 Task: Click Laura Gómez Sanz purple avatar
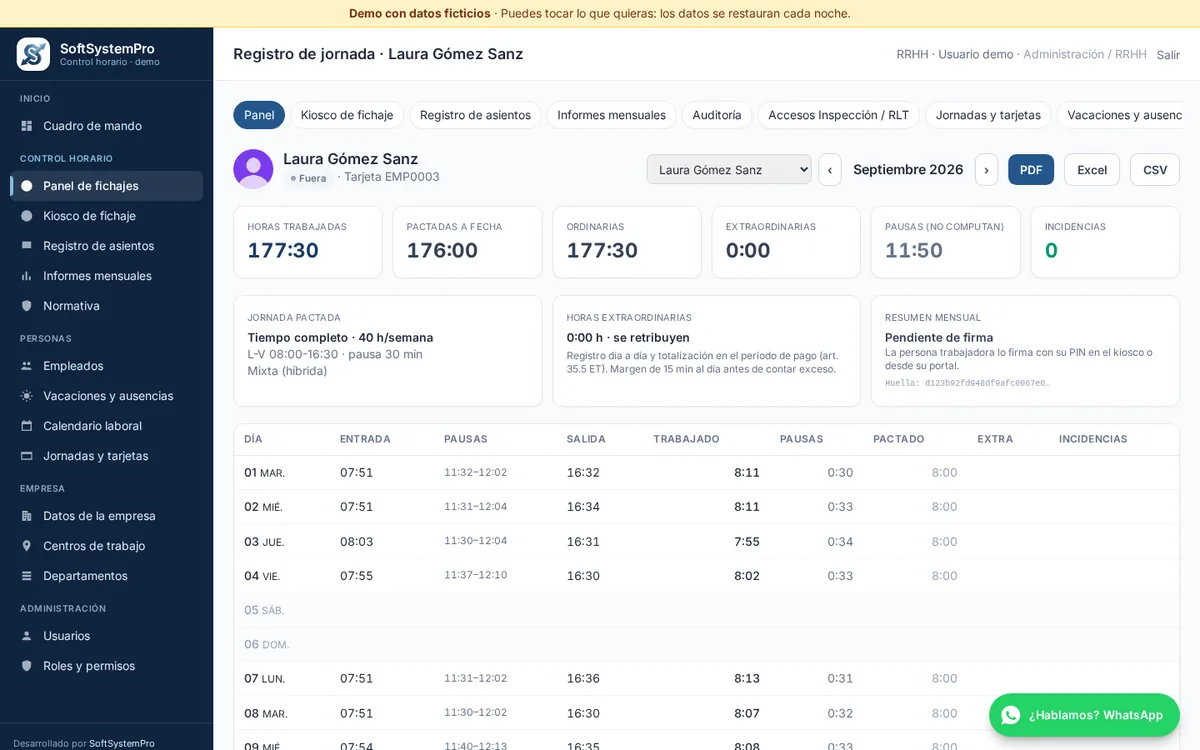pos(253,169)
